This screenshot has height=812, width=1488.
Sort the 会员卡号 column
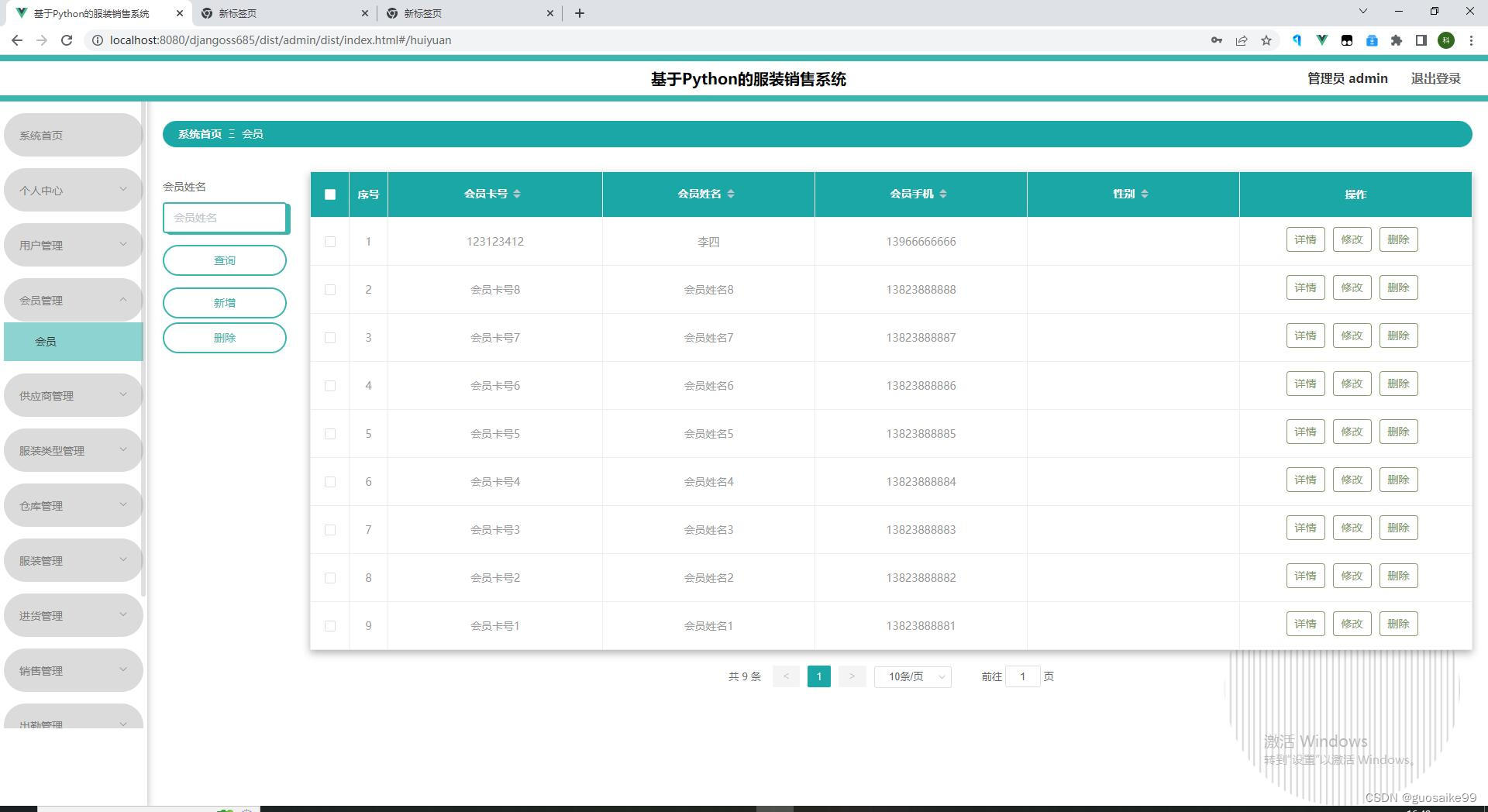pos(518,194)
